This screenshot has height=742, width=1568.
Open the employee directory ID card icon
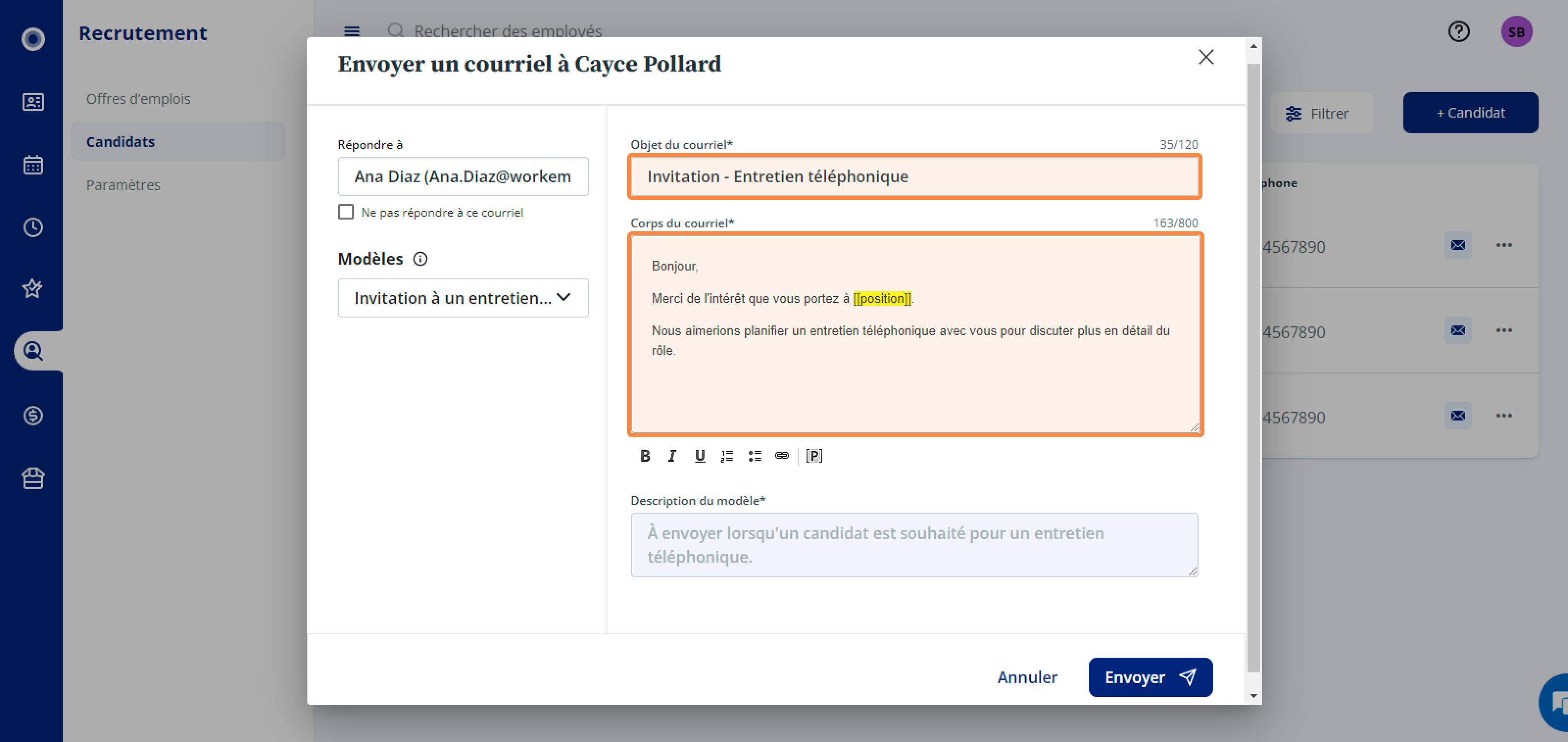point(33,101)
